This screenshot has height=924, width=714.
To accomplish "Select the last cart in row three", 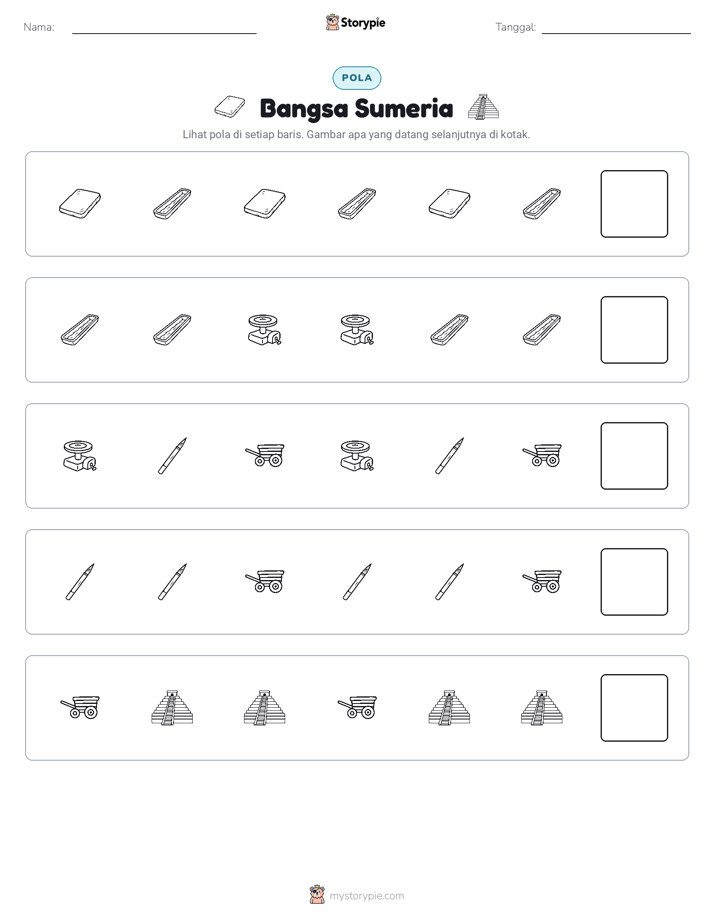I will 542,456.
